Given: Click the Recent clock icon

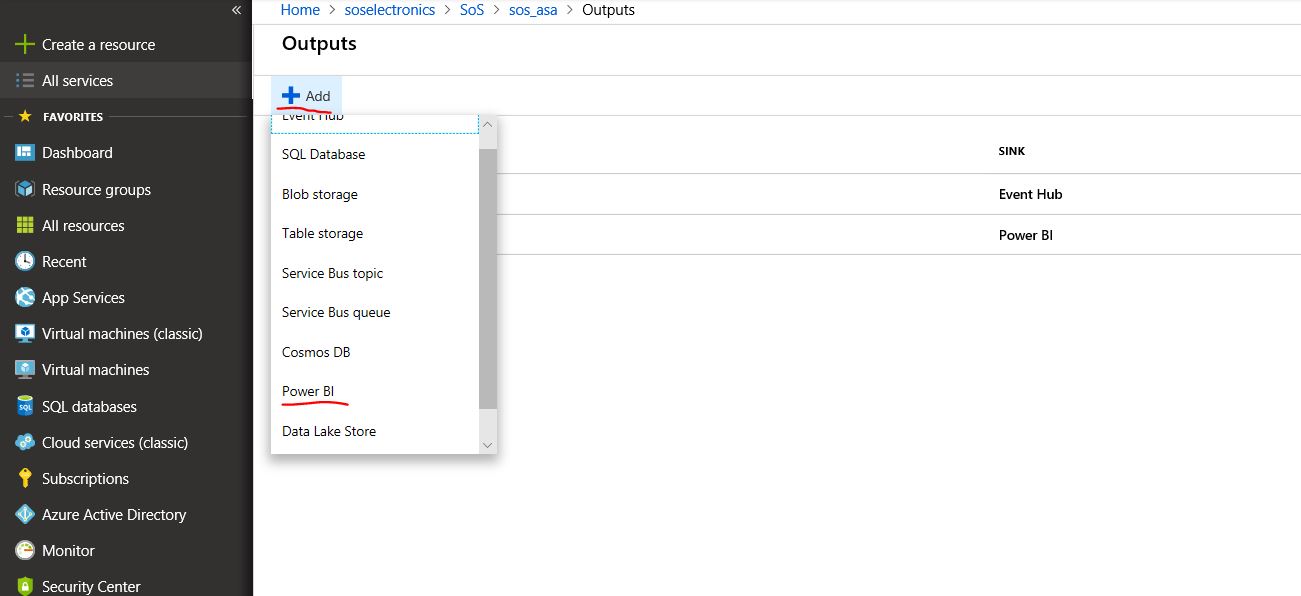Looking at the screenshot, I should click(25, 261).
